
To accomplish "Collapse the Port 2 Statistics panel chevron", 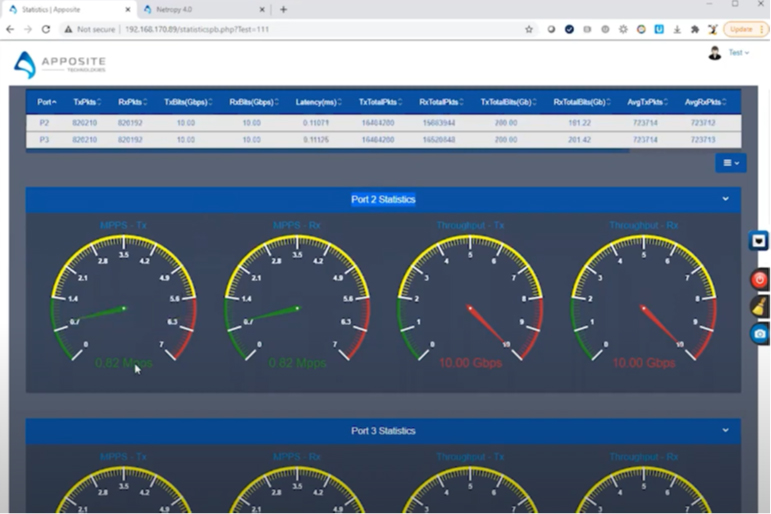I will click(725, 199).
